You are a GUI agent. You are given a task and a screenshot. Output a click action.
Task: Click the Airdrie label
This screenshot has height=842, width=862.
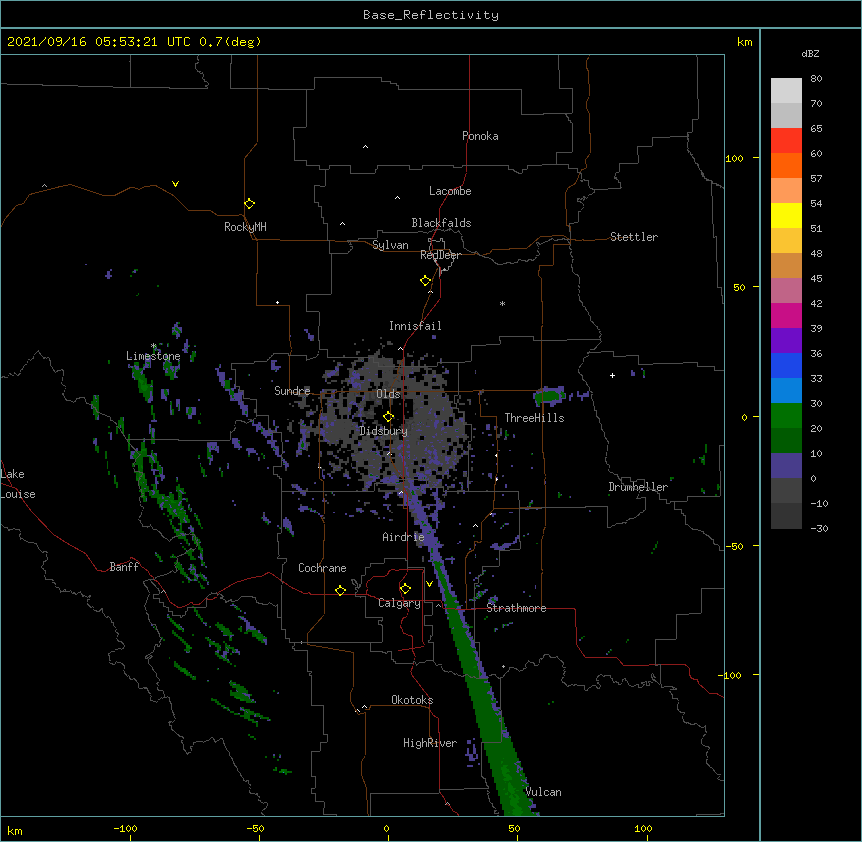403,537
